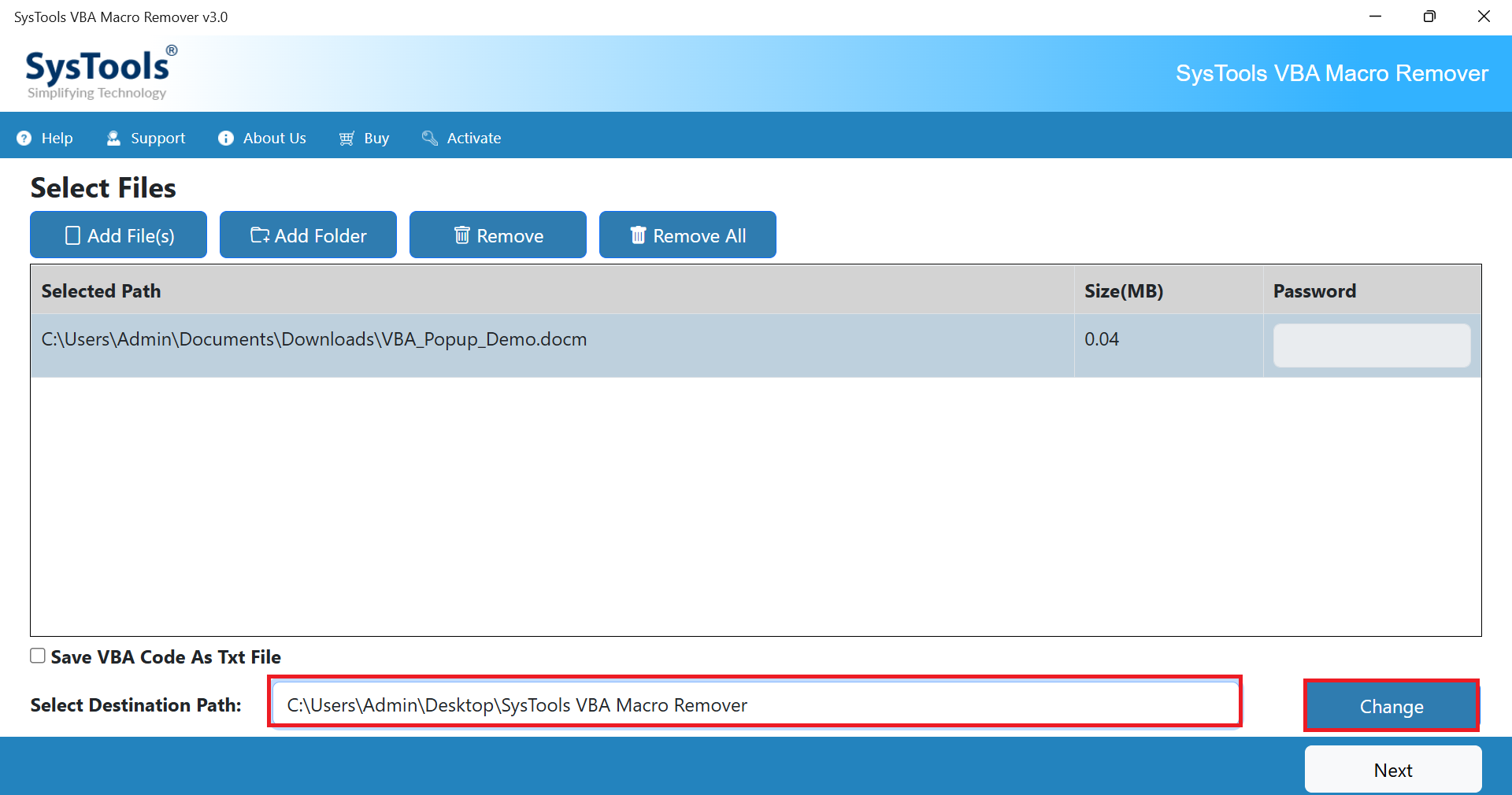Viewport: 1512px width, 795px height.
Task: Select the VBA_Popup_Demo.docm file path row
Action: (756, 346)
